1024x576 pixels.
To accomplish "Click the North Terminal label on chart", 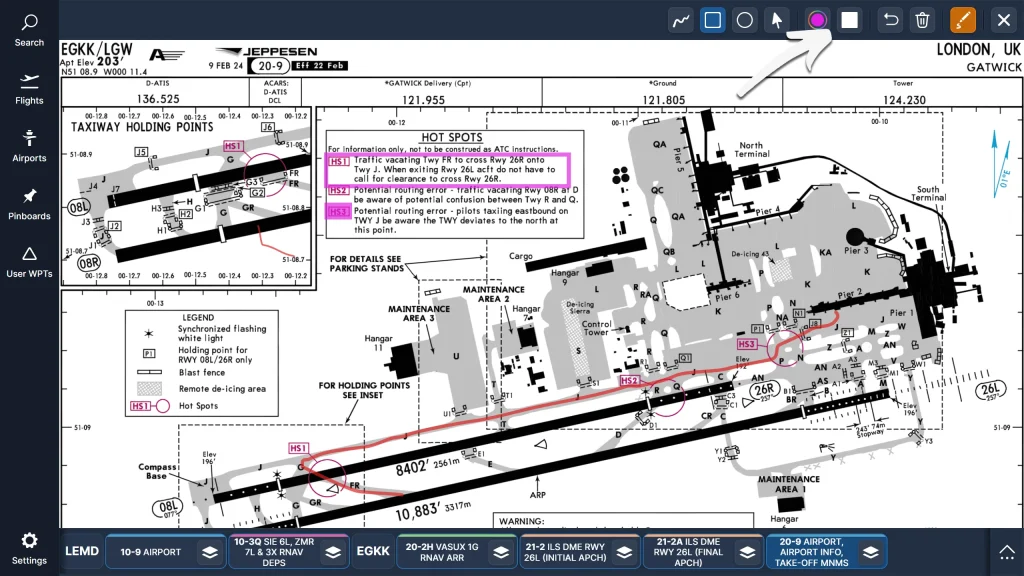I will pyautogui.click(x=751, y=150).
